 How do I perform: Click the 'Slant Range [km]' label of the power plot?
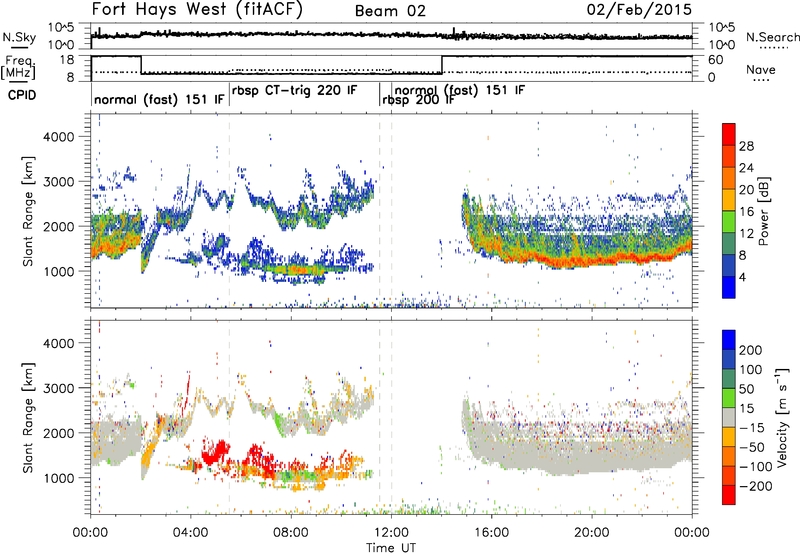click(x=29, y=211)
